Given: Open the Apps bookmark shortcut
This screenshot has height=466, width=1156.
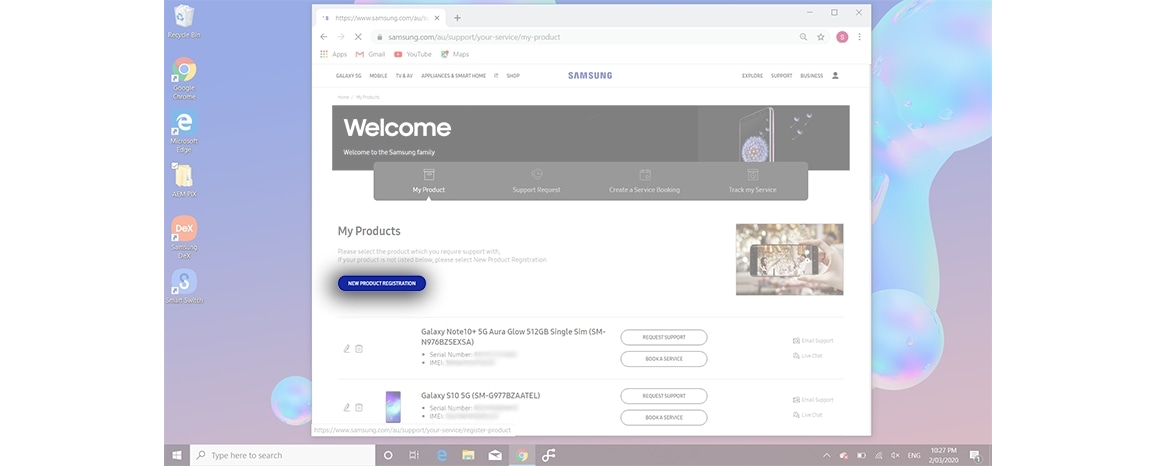Looking at the screenshot, I should [333, 54].
